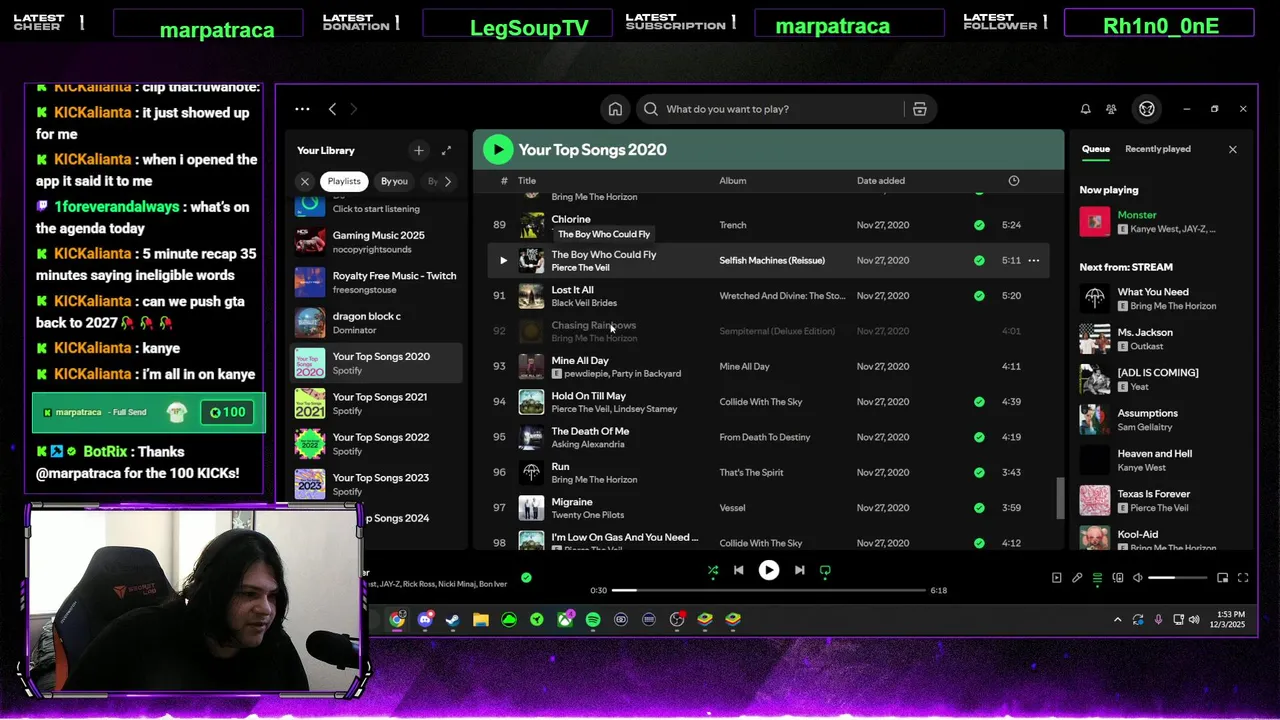The width and height of the screenshot is (1280, 720).
Task: Open dragon block c playlist
Action: [376, 322]
